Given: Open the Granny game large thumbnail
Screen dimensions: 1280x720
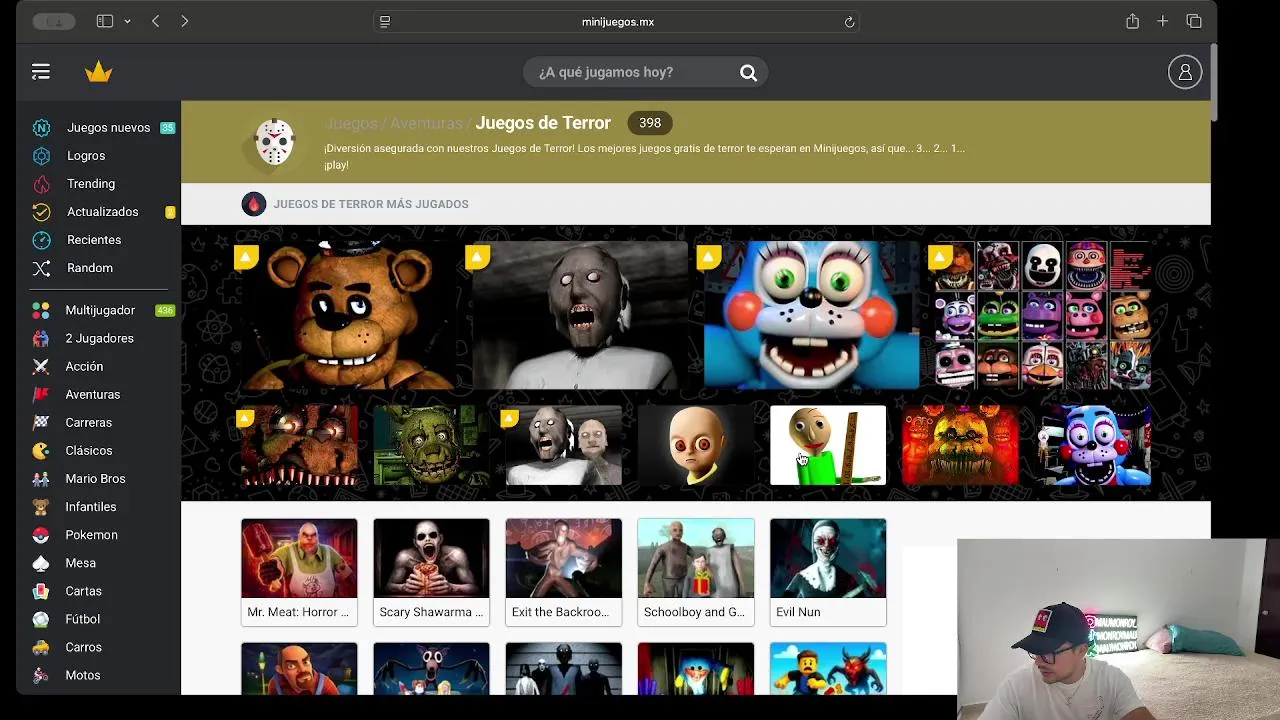Looking at the screenshot, I should click(x=580, y=315).
